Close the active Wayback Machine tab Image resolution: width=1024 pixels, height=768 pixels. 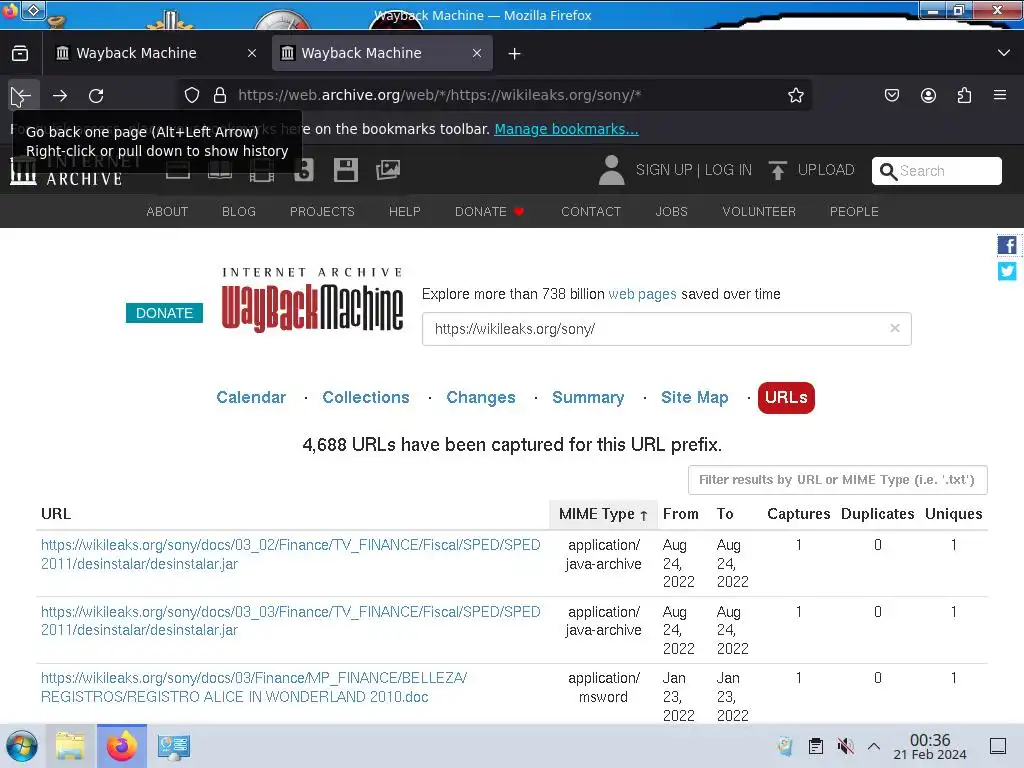[477, 53]
